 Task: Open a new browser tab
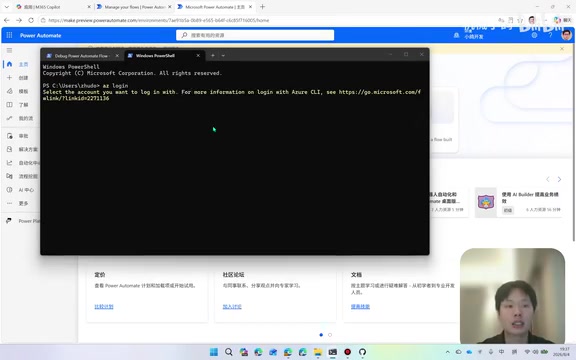[x=262, y=7]
